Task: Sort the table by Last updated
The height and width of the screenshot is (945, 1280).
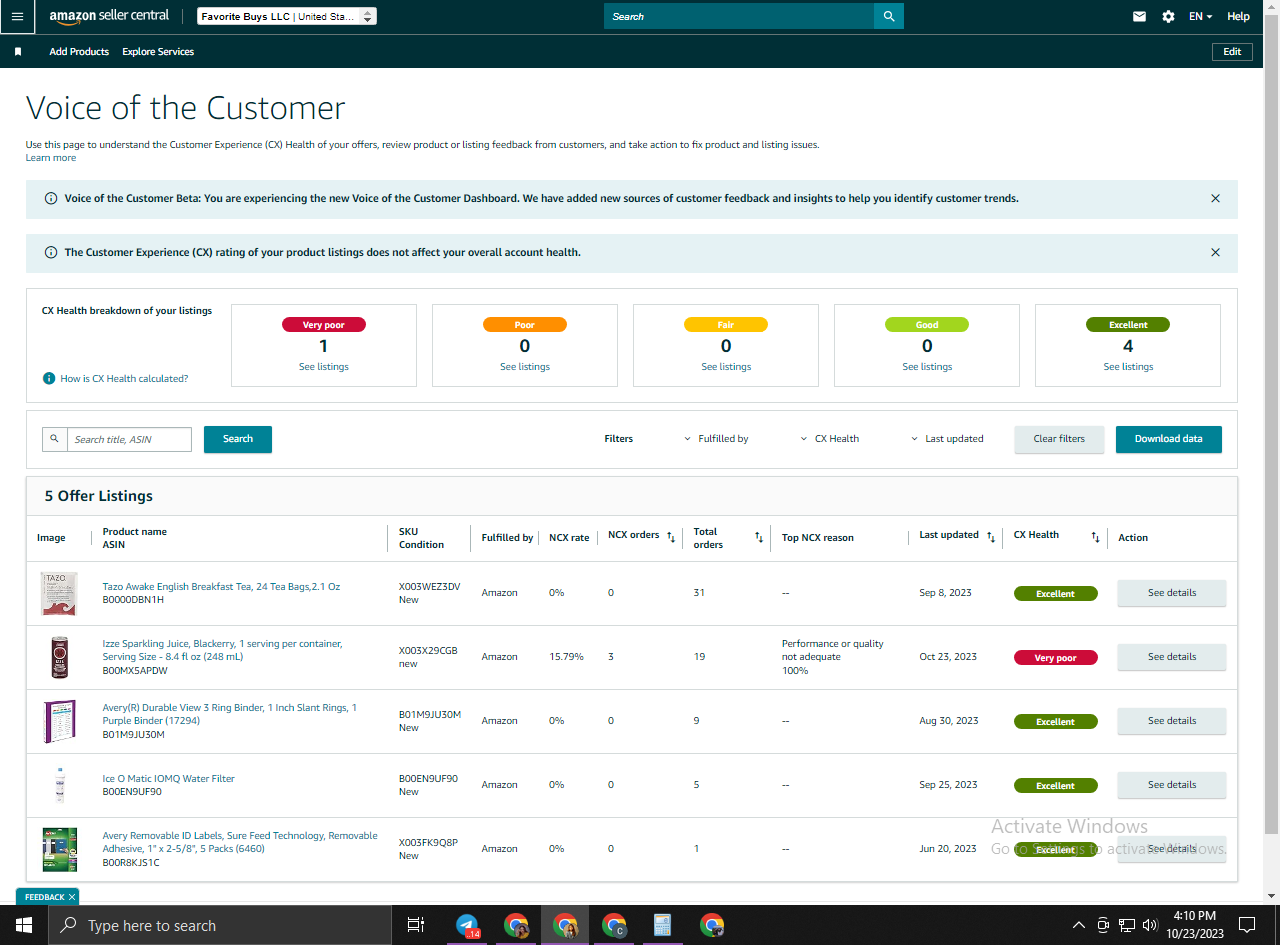Action: pos(991,536)
